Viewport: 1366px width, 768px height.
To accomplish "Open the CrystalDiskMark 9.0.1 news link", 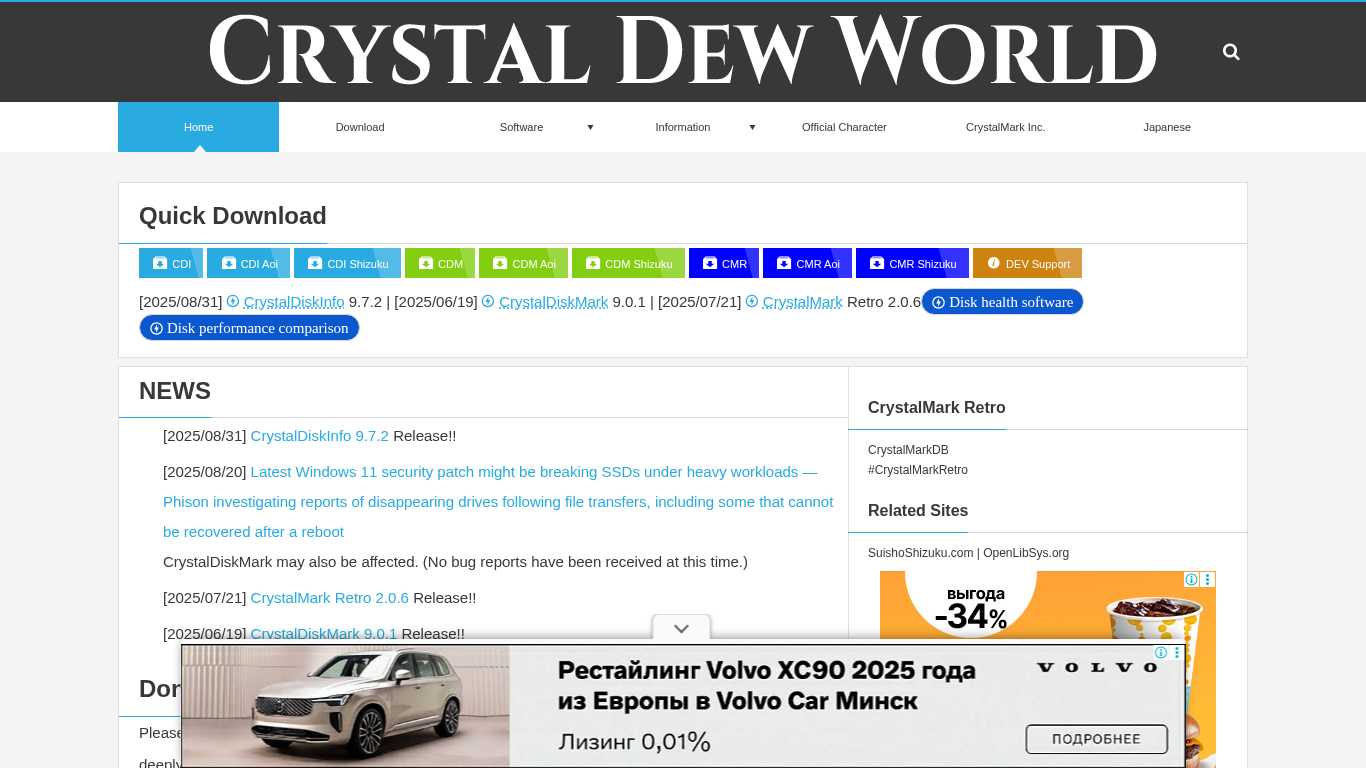I will tap(324, 634).
